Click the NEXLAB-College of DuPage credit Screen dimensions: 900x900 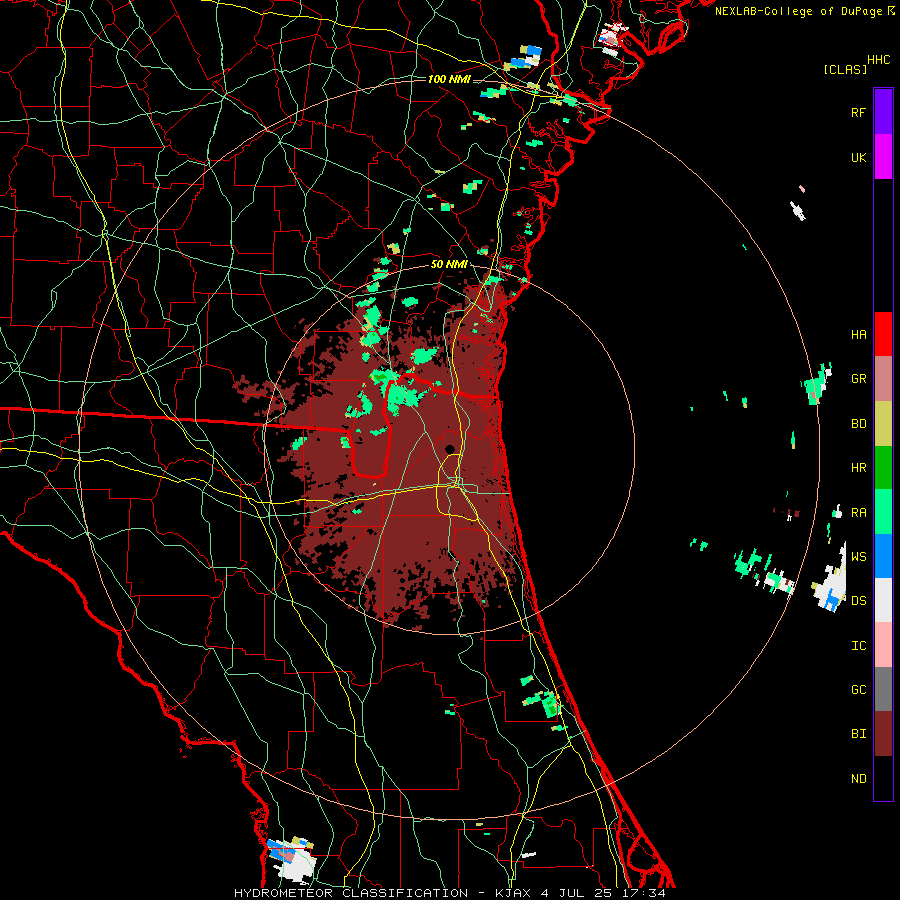tap(800, 11)
